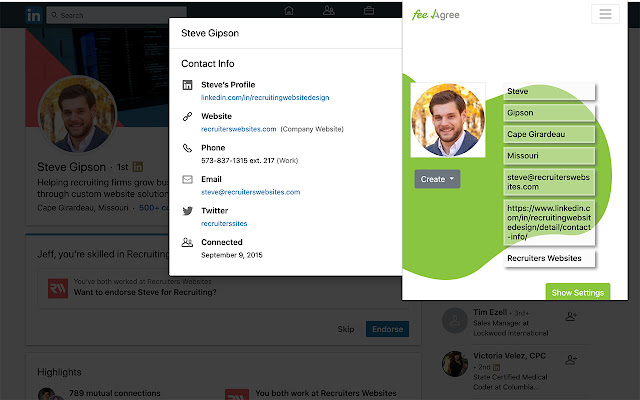This screenshot has height=400, width=640.
Task: Click the LinkedIn logo icon
Action: [33, 15]
